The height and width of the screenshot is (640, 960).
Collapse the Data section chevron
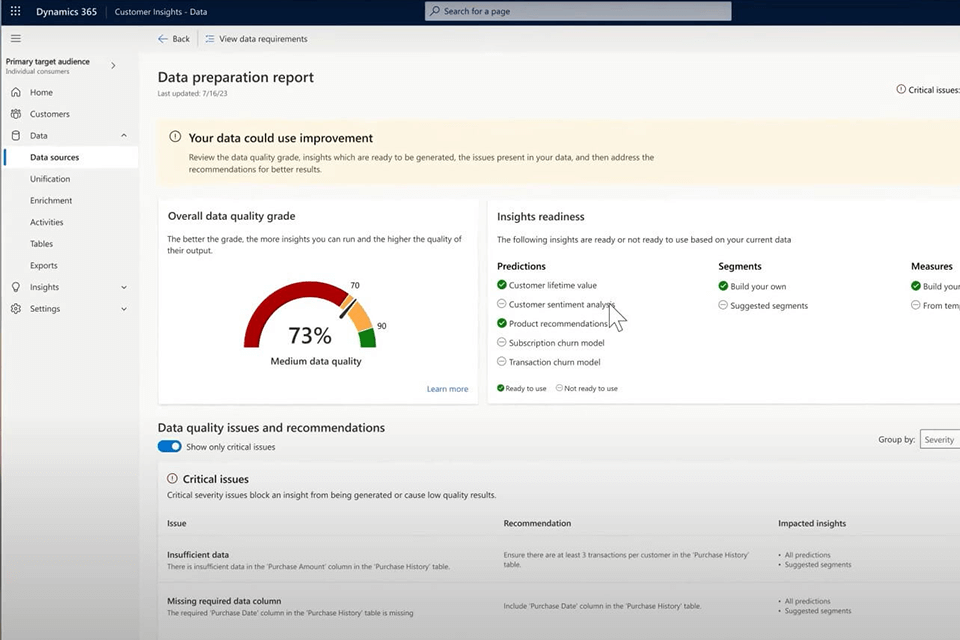click(124, 136)
